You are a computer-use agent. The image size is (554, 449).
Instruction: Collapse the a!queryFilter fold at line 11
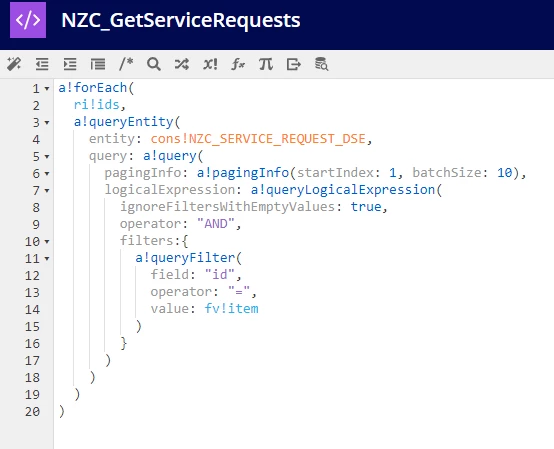tap(47, 259)
